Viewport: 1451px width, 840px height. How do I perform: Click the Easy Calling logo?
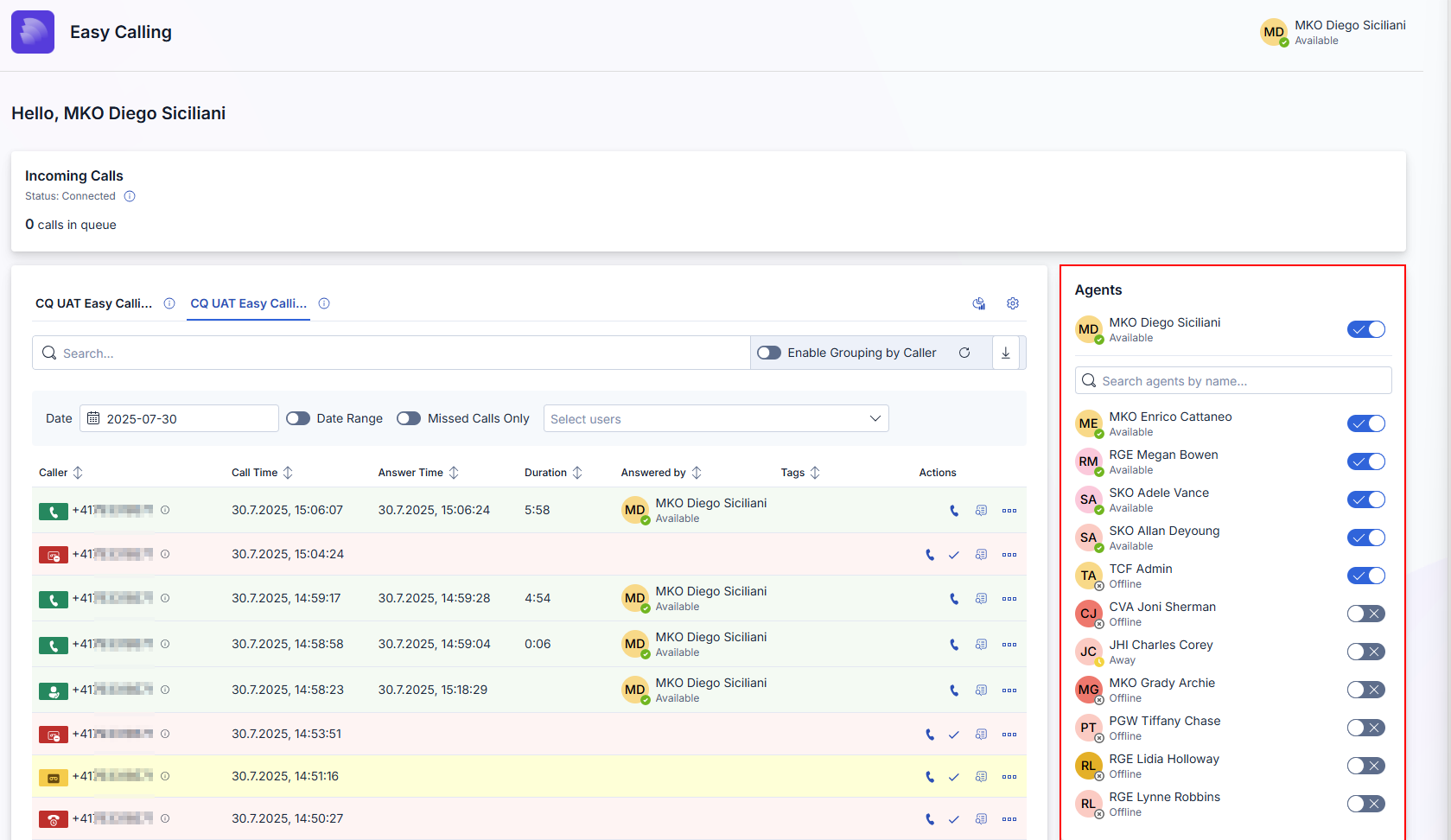(x=32, y=31)
